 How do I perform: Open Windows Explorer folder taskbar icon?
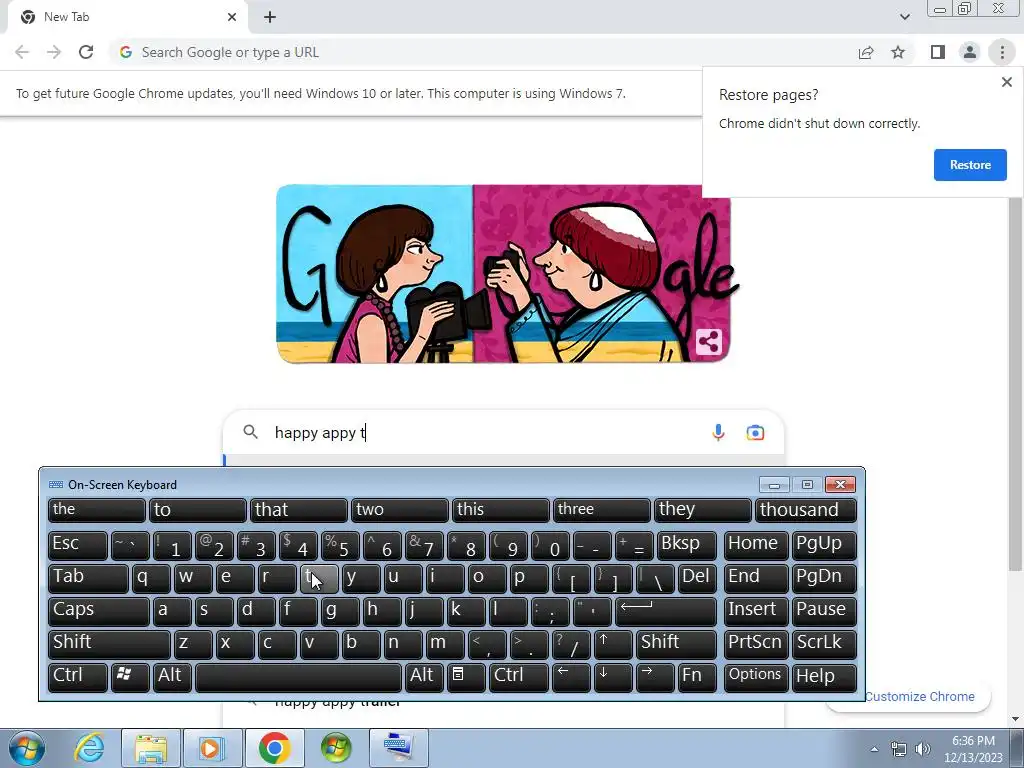pos(152,748)
